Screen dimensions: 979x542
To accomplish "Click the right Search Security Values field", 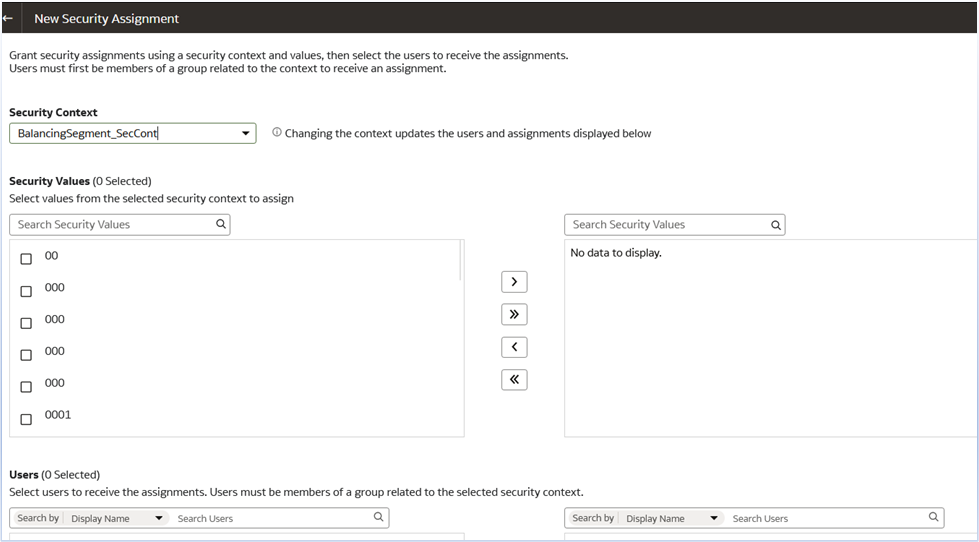I will [667, 225].
